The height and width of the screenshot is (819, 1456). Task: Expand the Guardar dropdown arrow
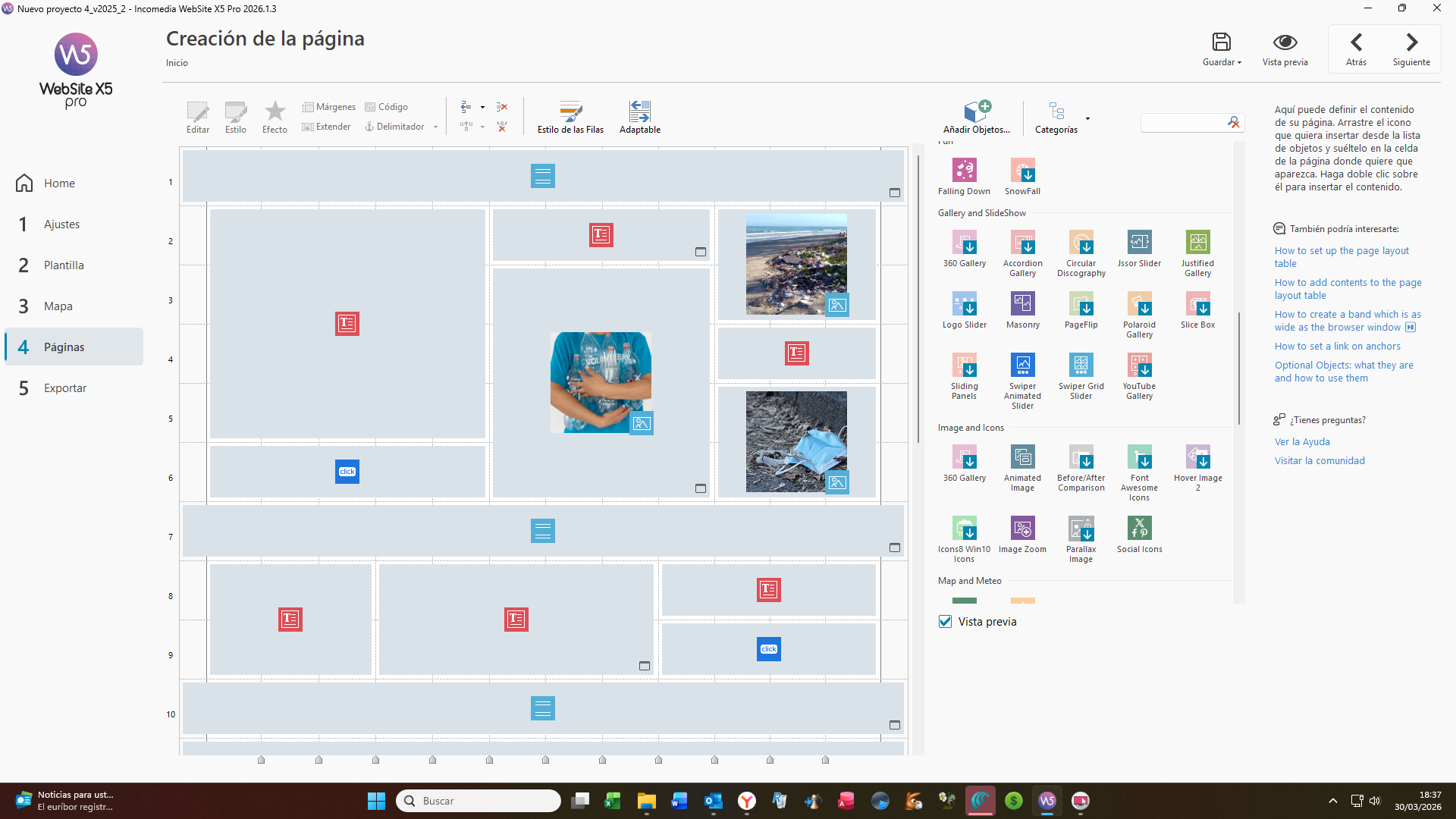pos(1239,63)
